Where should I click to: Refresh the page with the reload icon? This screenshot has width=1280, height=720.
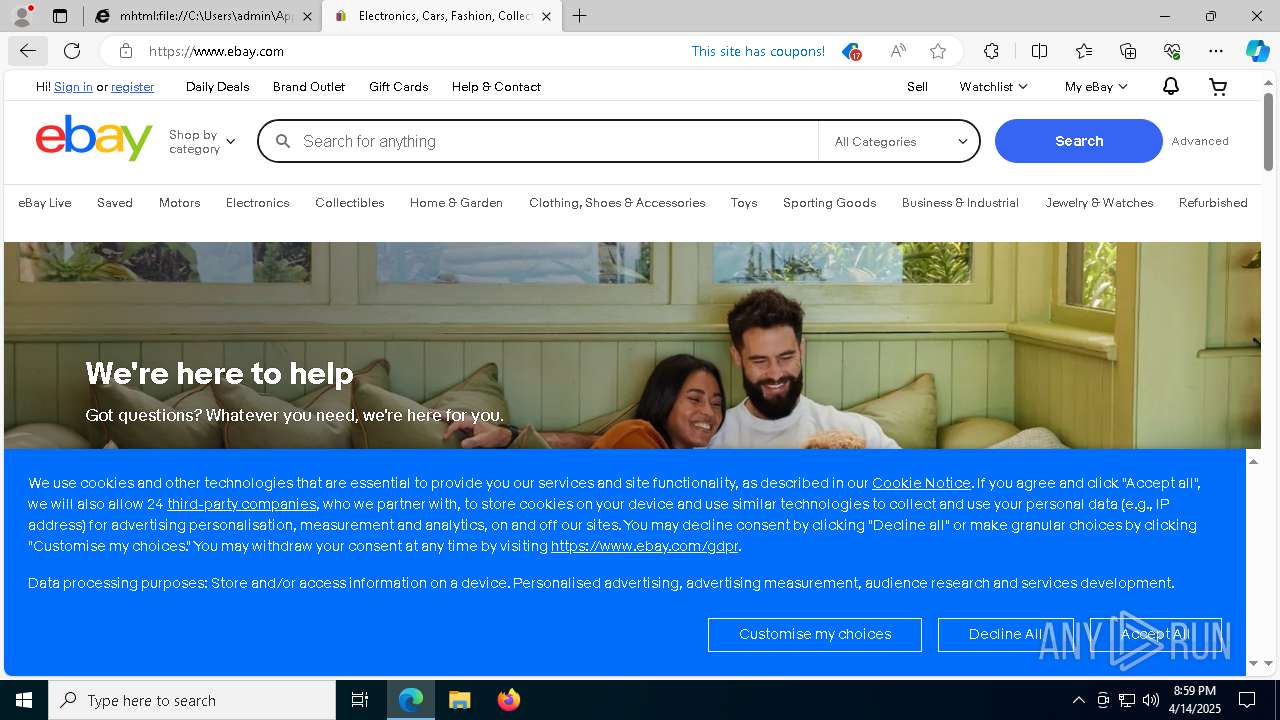(x=72, y=51)
